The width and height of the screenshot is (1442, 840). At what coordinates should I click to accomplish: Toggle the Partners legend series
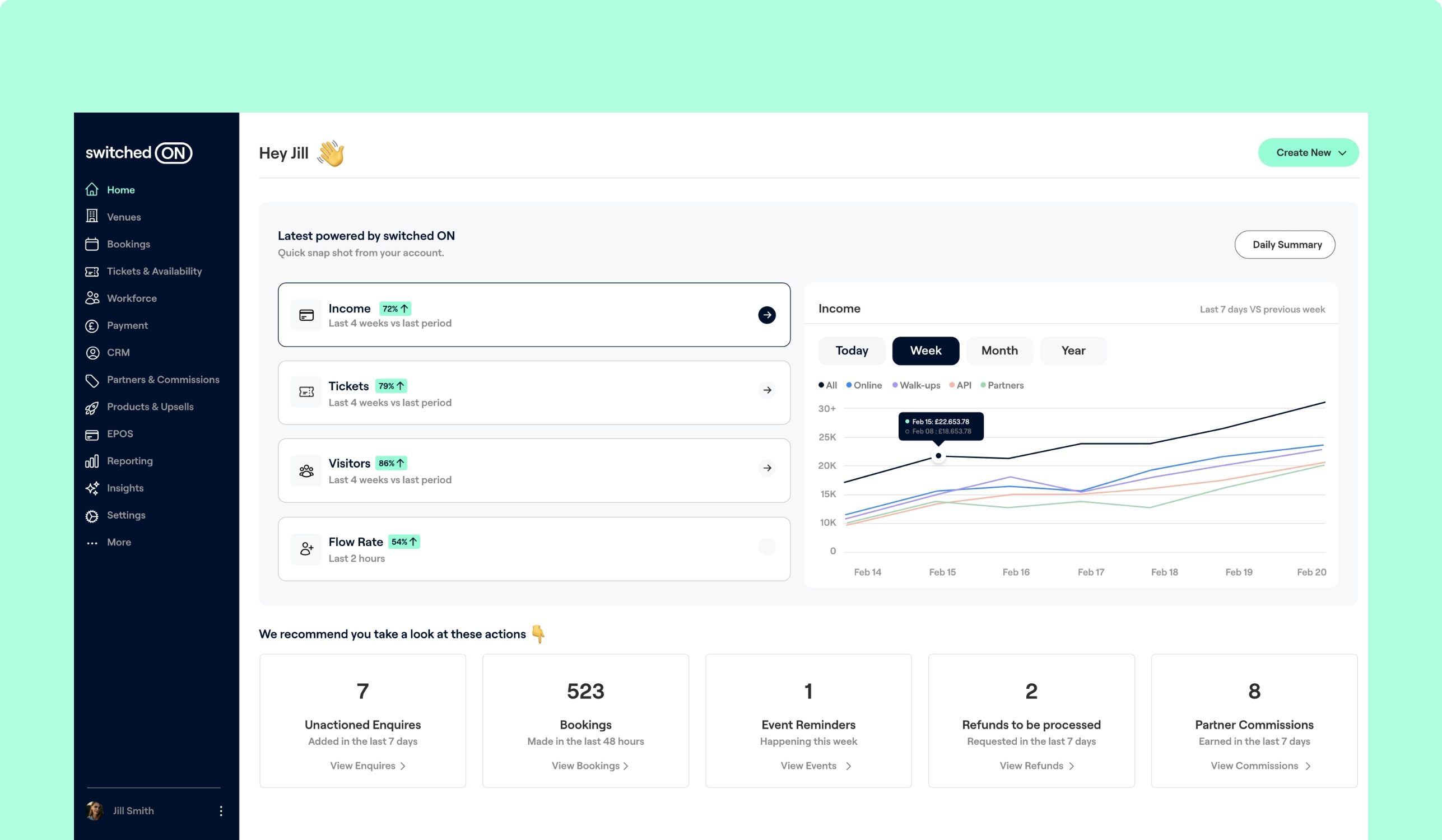click(x=1002, y=385)
